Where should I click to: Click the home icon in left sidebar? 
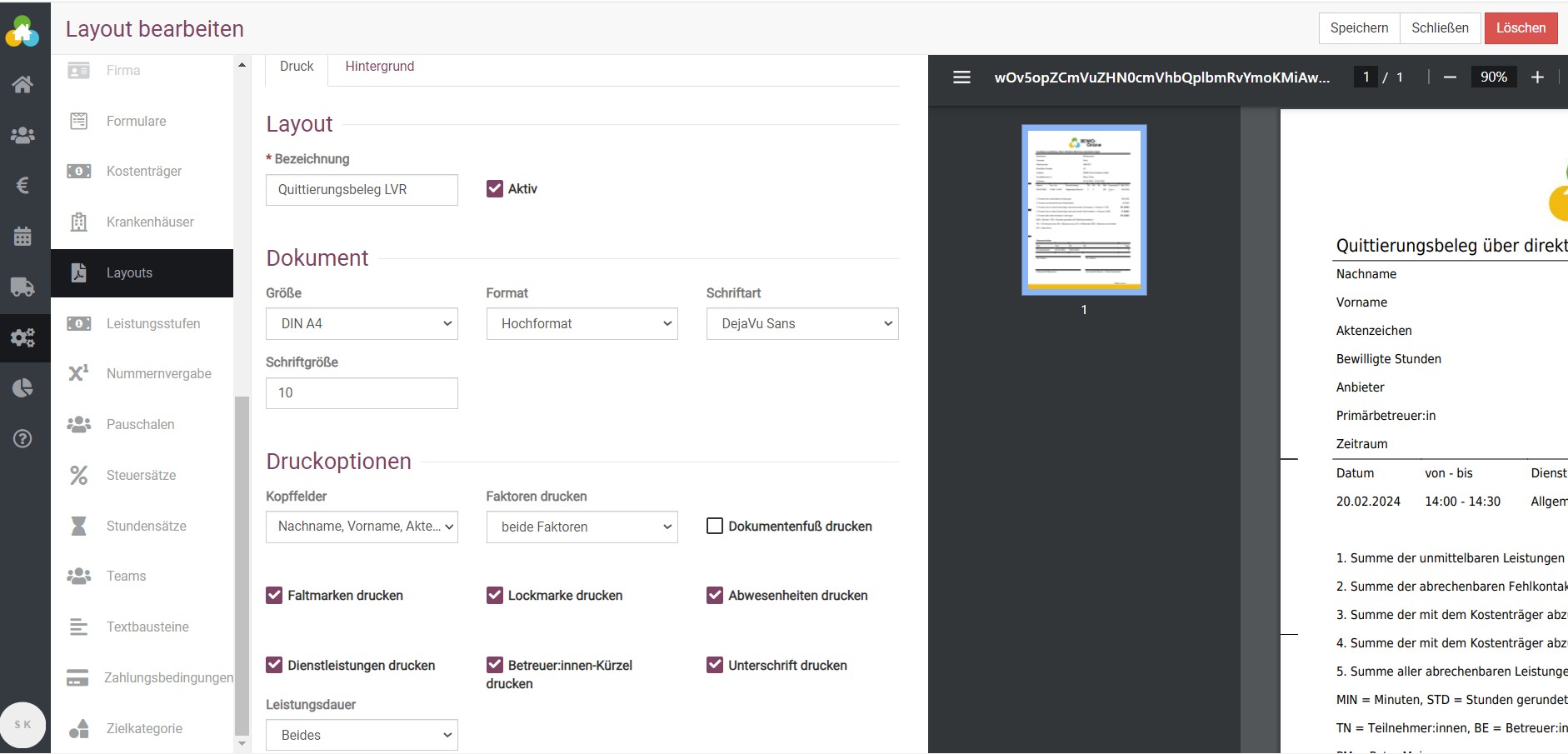22,84
